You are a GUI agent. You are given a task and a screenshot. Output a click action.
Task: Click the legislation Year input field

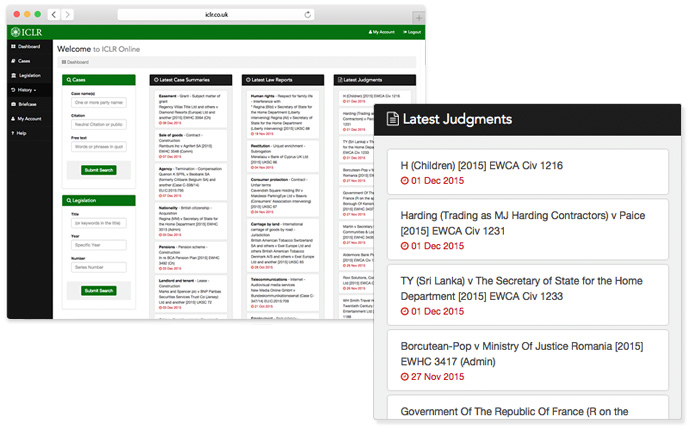(x=98, y=246)
